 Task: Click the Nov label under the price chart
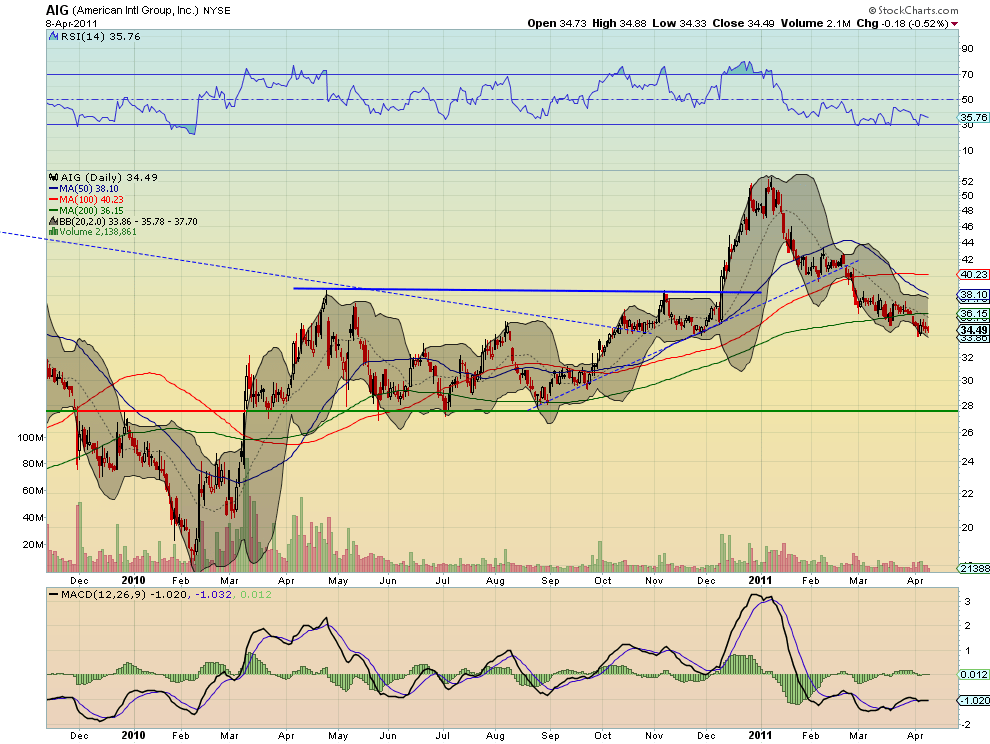click(654, 580)
